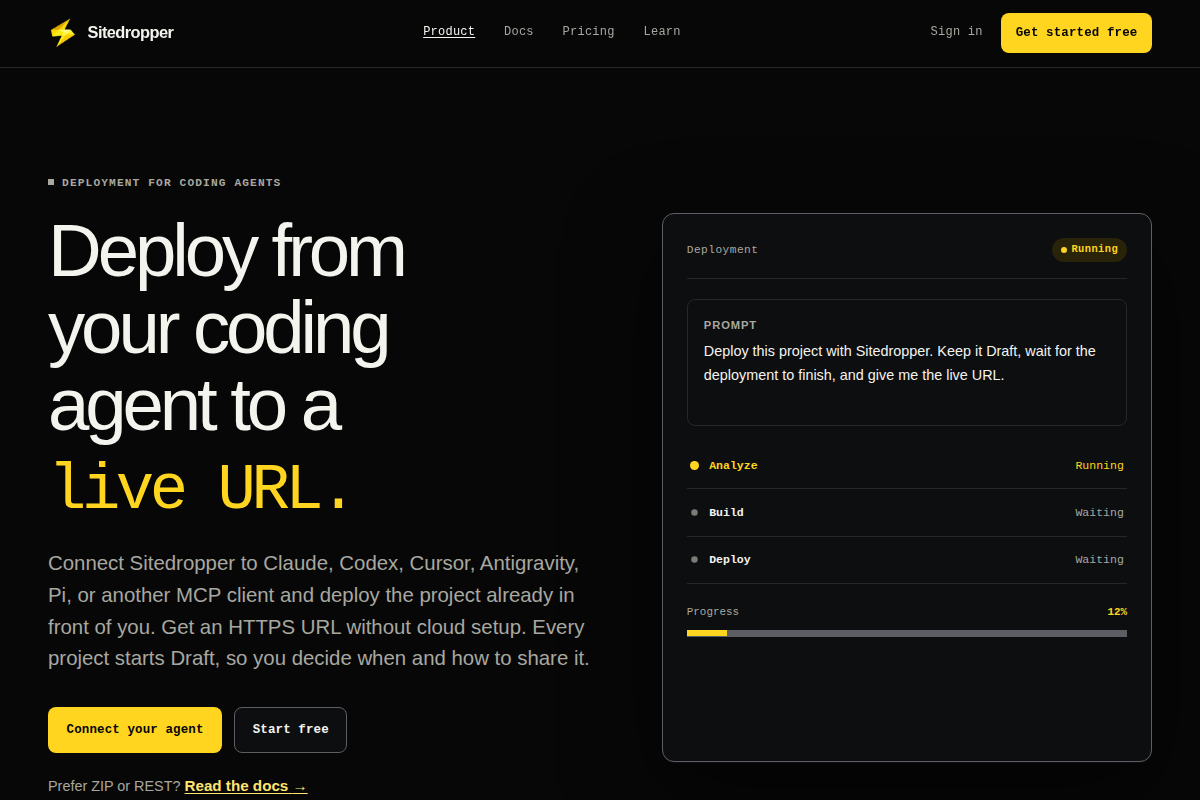
Task: Click the yellow Analyze step dot
Action: (x=694, y=466)
